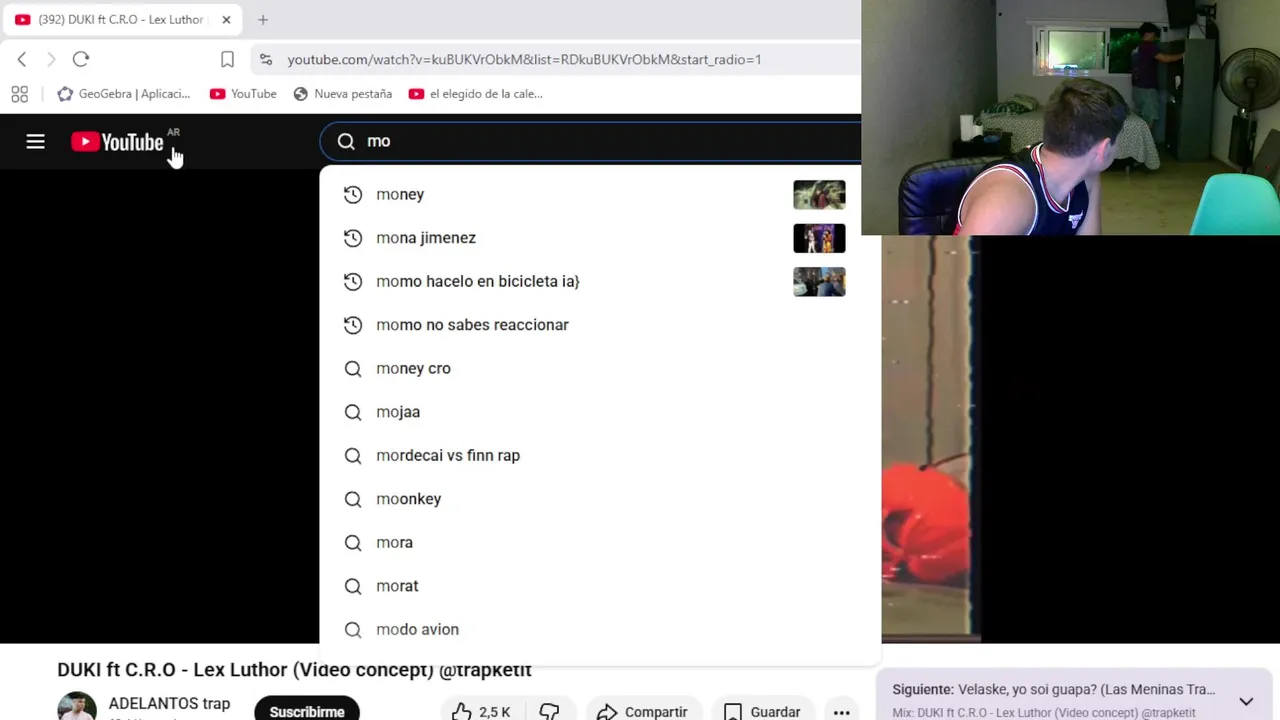The width and height of the screenshot is (1280, 720).
Task: Click search icon beside 'moonkey'
Action: pyautogui.click(x=353, y=499)
